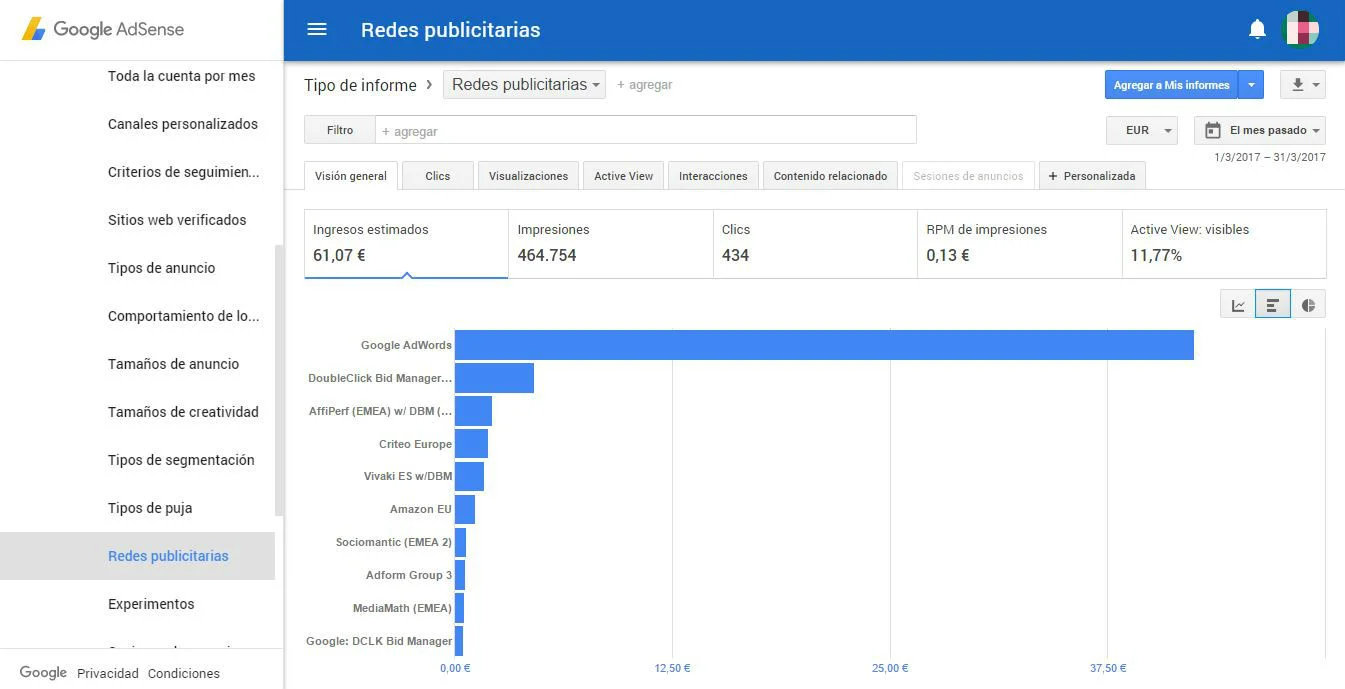1345x689 pixels.
Task: Open the hamburger navigation menu
Action: (317, 30)
